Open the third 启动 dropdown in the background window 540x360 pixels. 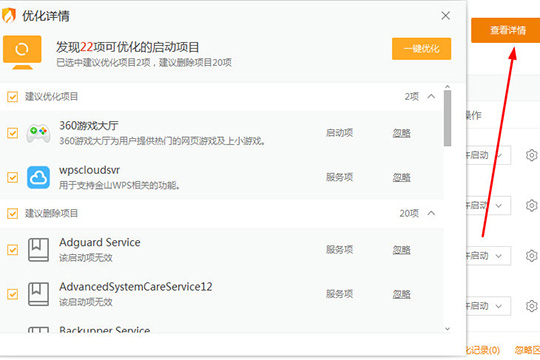point(488,256)
